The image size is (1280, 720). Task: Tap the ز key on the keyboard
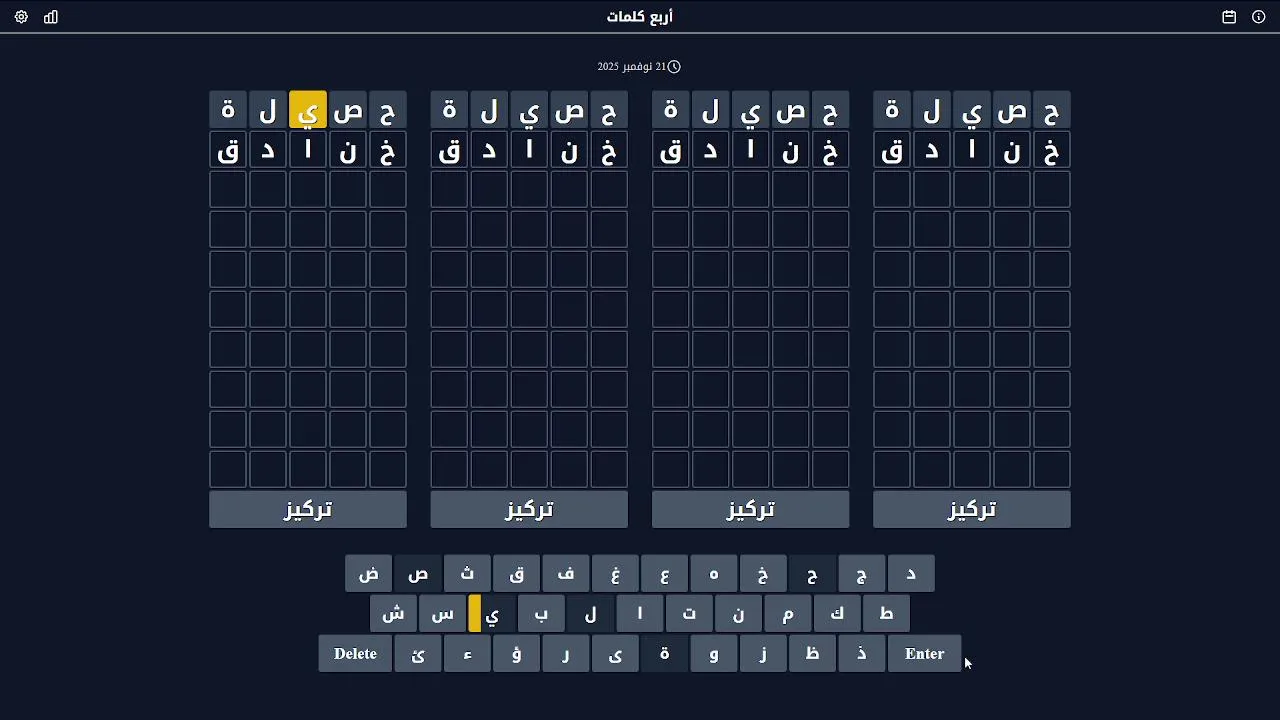(x=763, y=654)
